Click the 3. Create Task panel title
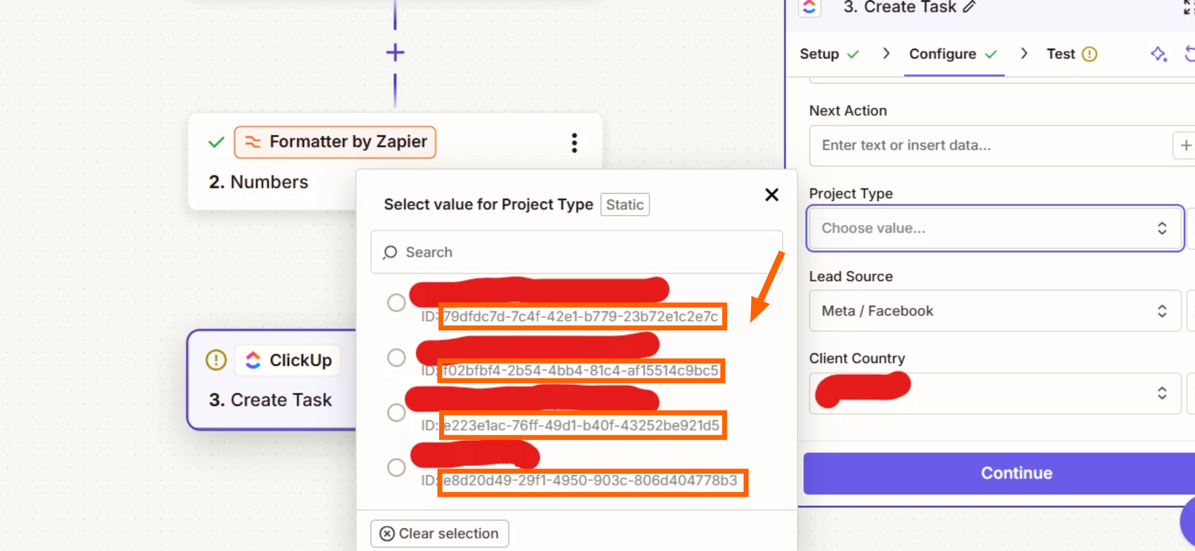Viewport: 1195px width, 551px height. 899,7
